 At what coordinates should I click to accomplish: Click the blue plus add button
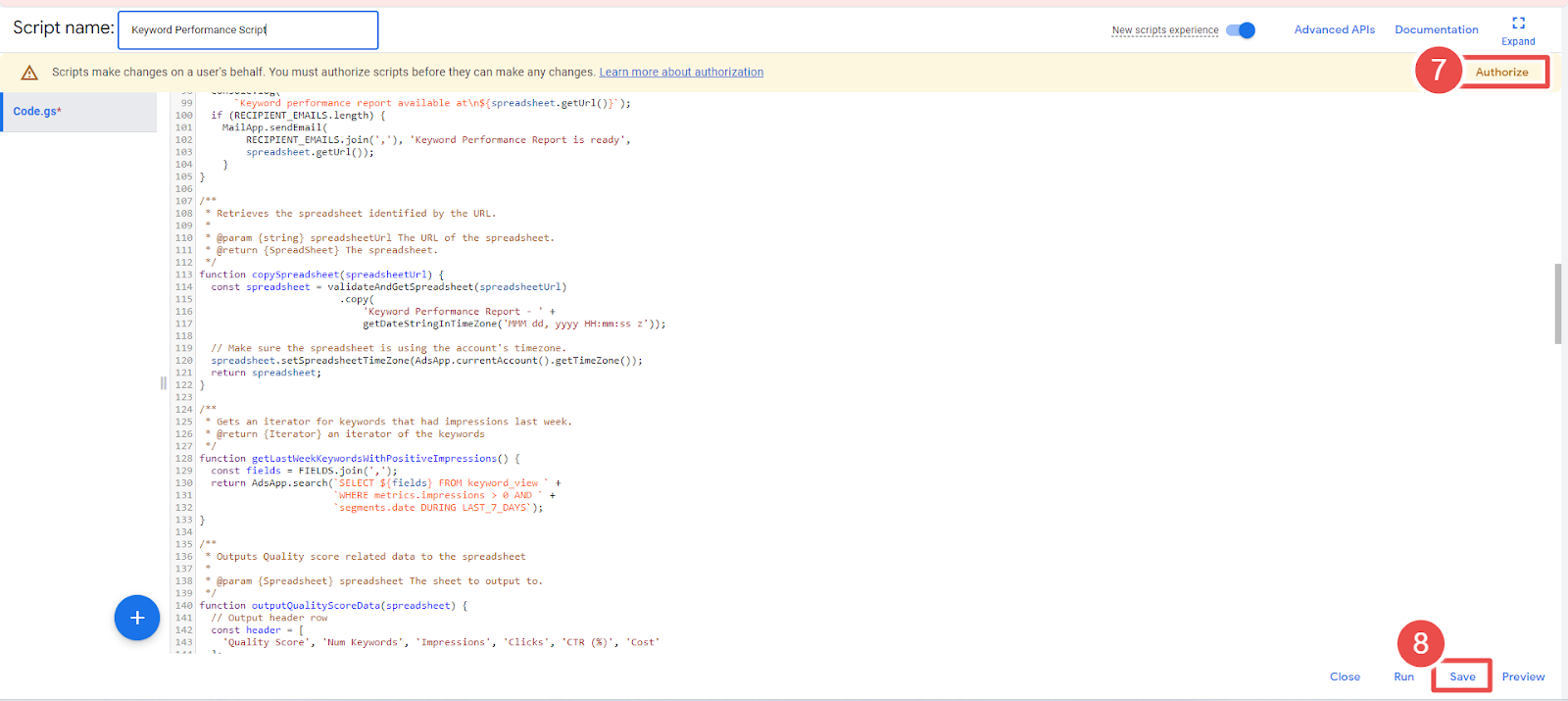(137, 618)
